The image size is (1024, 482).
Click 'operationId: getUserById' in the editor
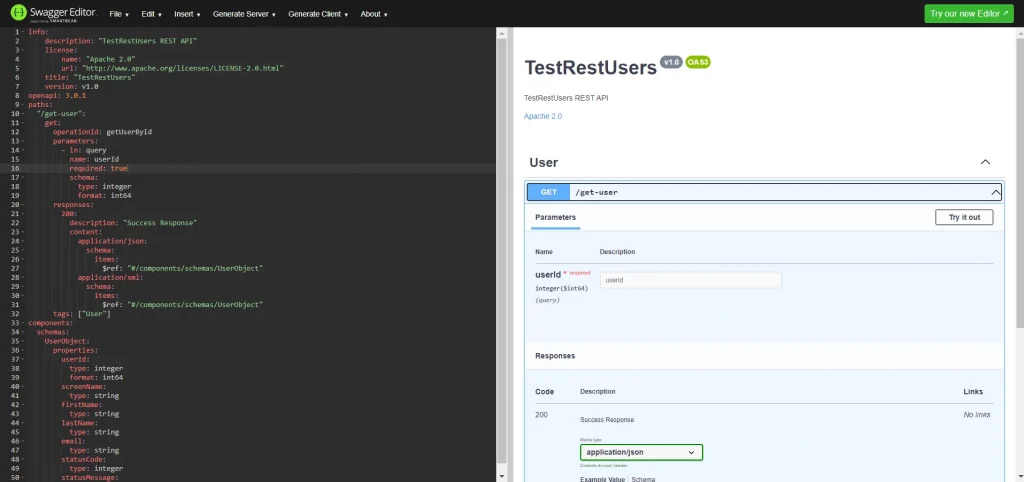coord(103,132)
